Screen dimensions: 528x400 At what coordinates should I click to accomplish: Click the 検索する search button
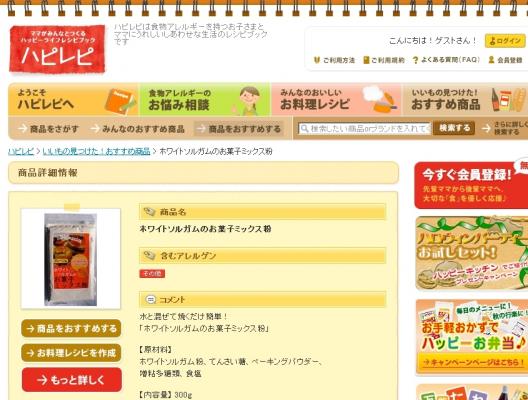(454, 128)
